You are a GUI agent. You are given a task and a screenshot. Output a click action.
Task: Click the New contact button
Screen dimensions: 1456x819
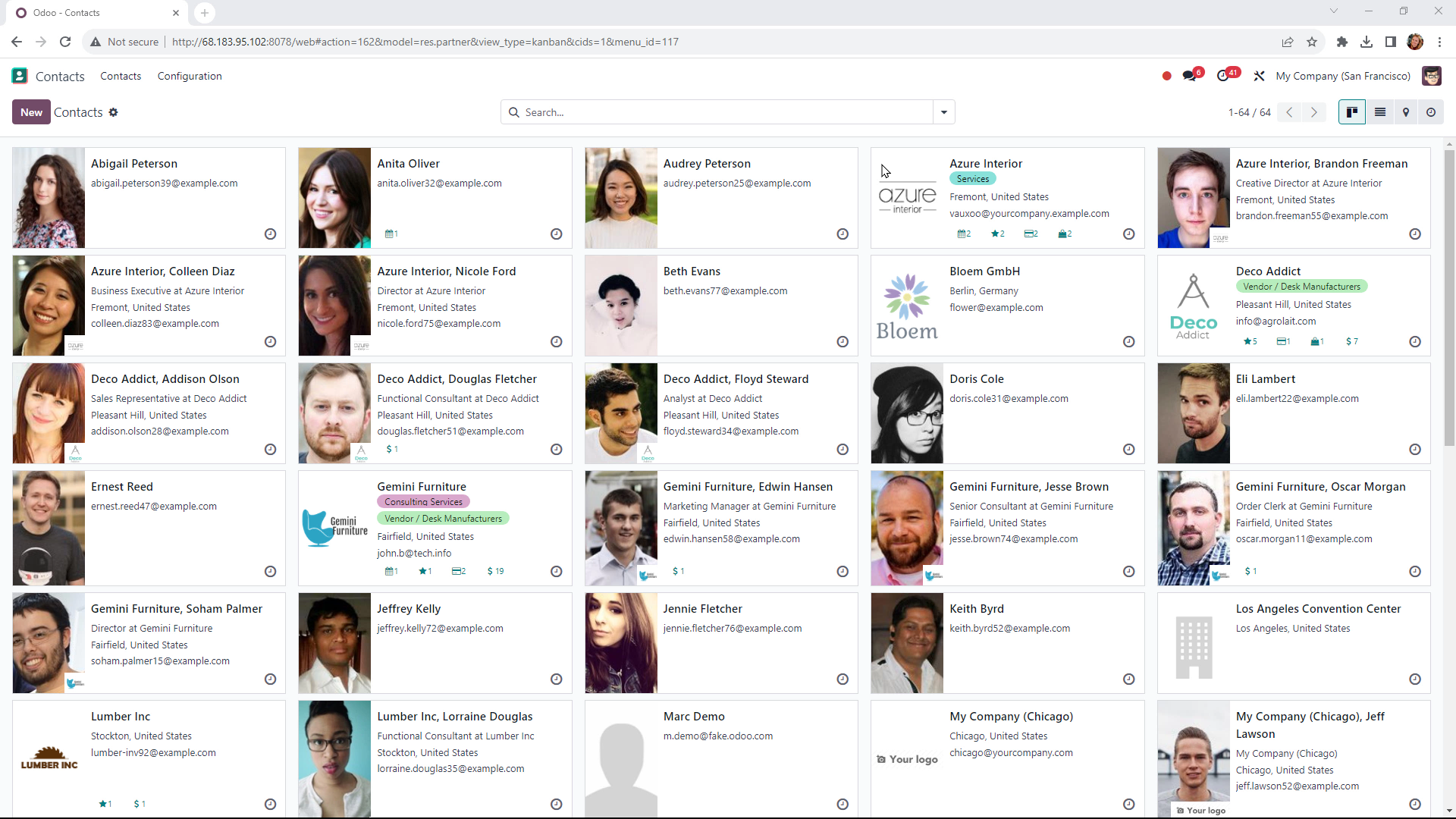31,112
